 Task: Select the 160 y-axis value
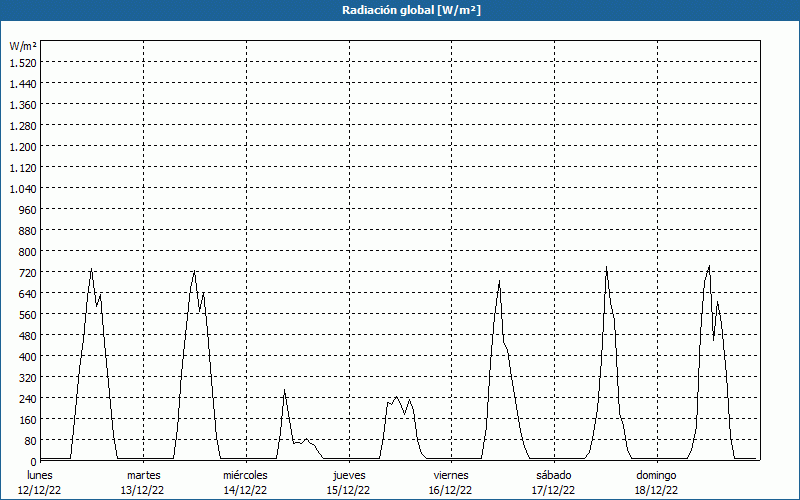point(28,420)
